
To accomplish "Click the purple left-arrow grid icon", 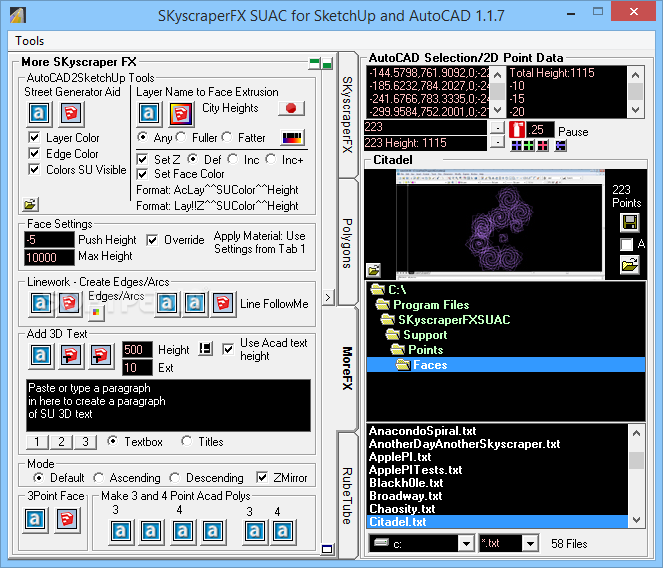I will 560,146.
